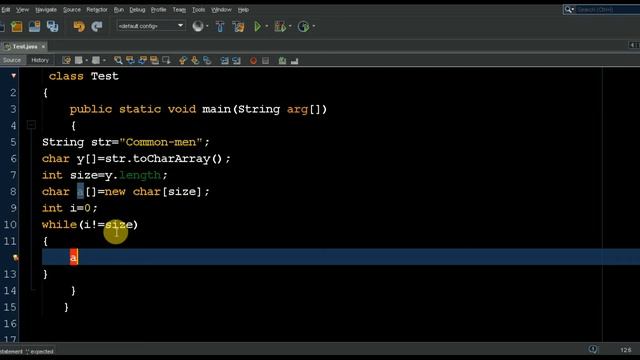The width and height of the screenshot is (640, 360).
Task: Click the Build Project hammer icon
Action: pyautogui.click(x=220, y=27)
